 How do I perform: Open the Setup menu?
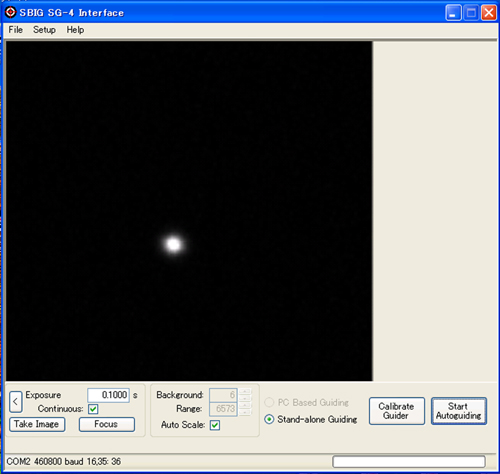click(44, 30)
